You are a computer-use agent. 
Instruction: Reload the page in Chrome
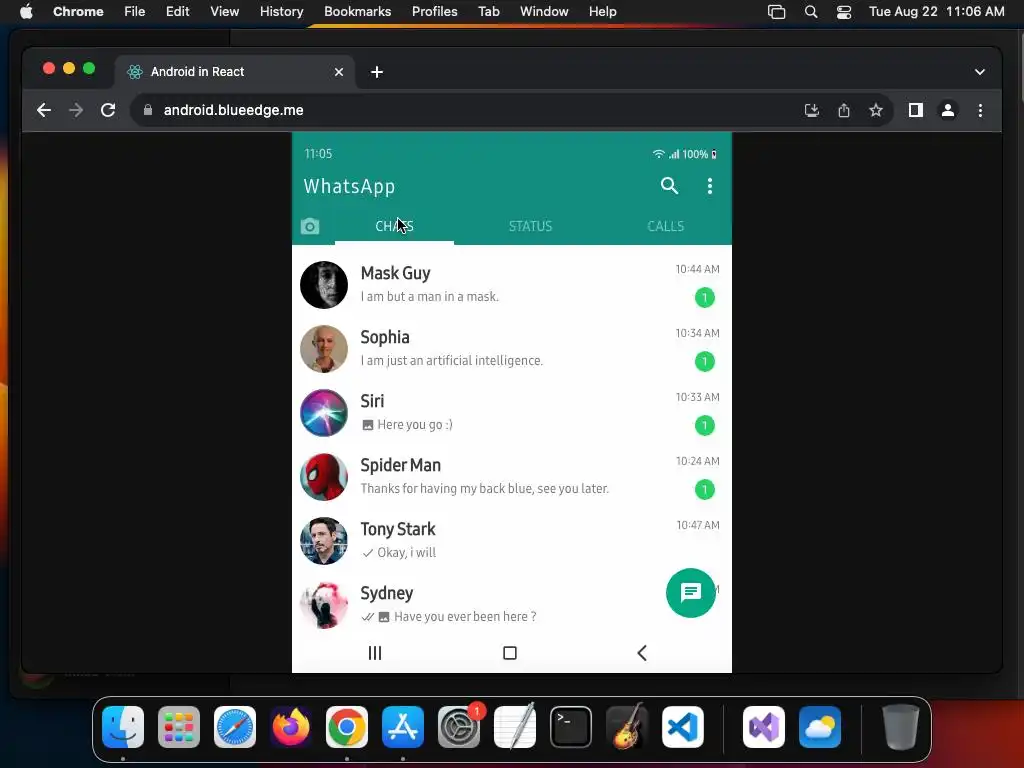[x=108, y=110]
